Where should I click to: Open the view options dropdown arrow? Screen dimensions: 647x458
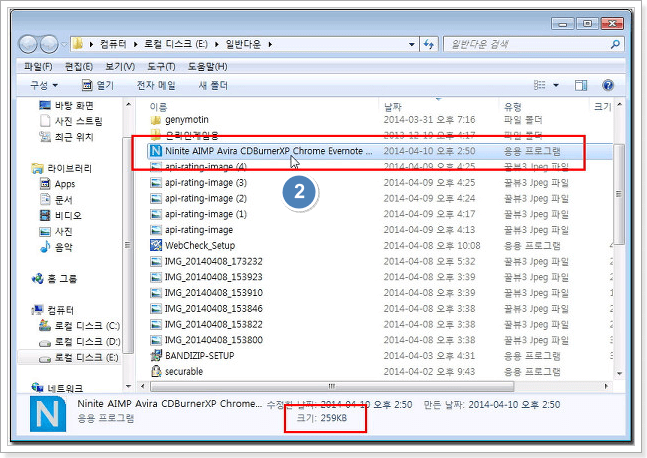(556, 85)
